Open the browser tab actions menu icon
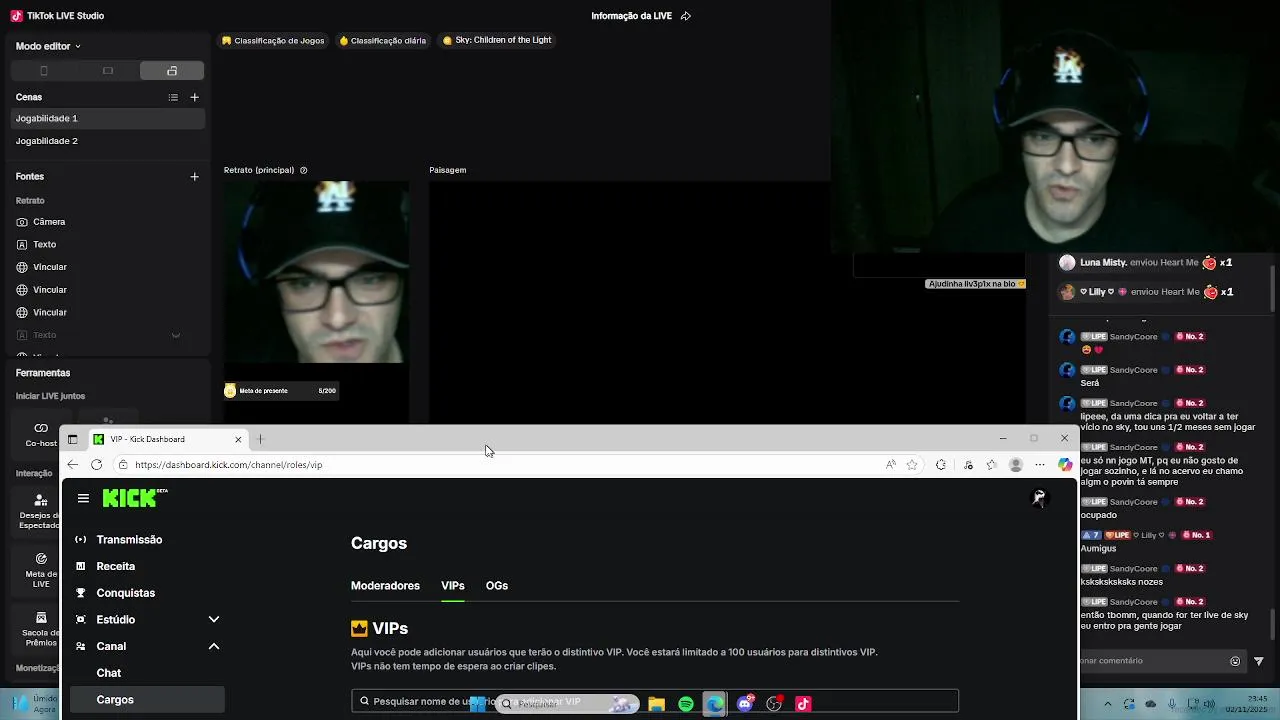This screenshot has width=1280, height=720. pos(72,439)
